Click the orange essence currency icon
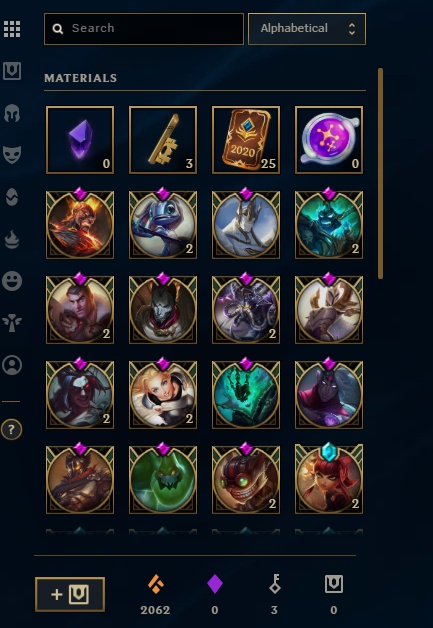433x628 pixels. [155, 584]
